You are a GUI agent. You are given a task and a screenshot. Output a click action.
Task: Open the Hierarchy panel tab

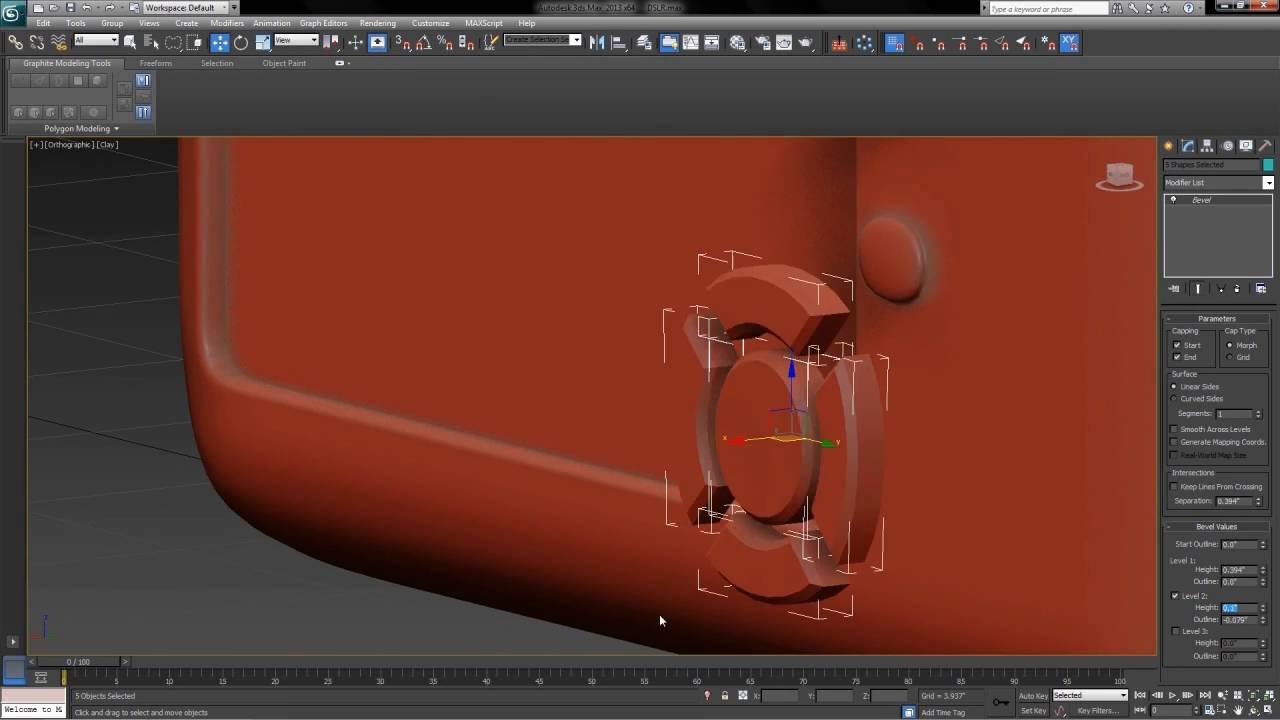[x=1207, y=146]
